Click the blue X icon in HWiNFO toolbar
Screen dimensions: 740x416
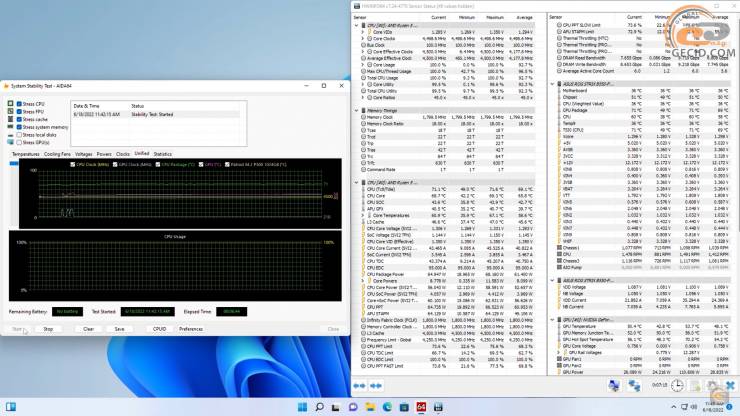pyautogui.click(x=730, y=385)
